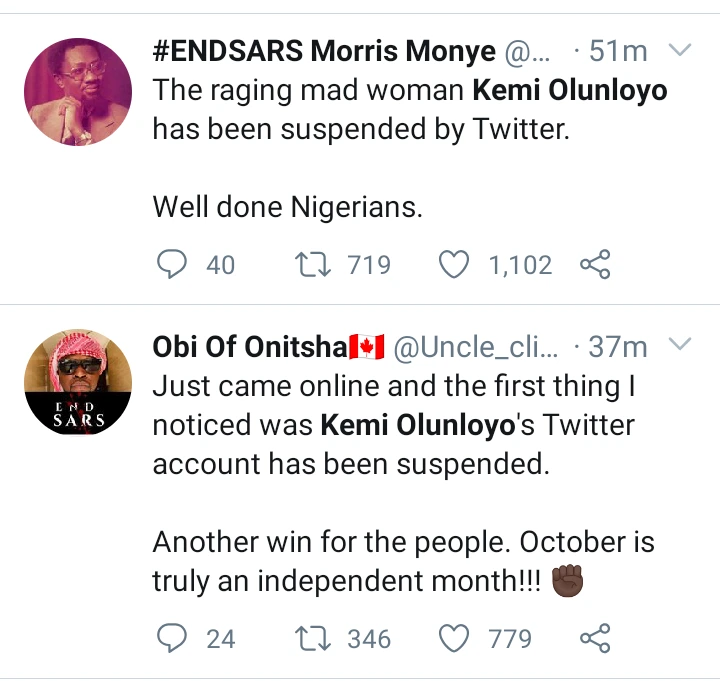Image resolution: width=720 pixels, height=683 pixels.
Task: Like Obi Of Onitsha's tweet with 779 likes
Action: [456, 637]
